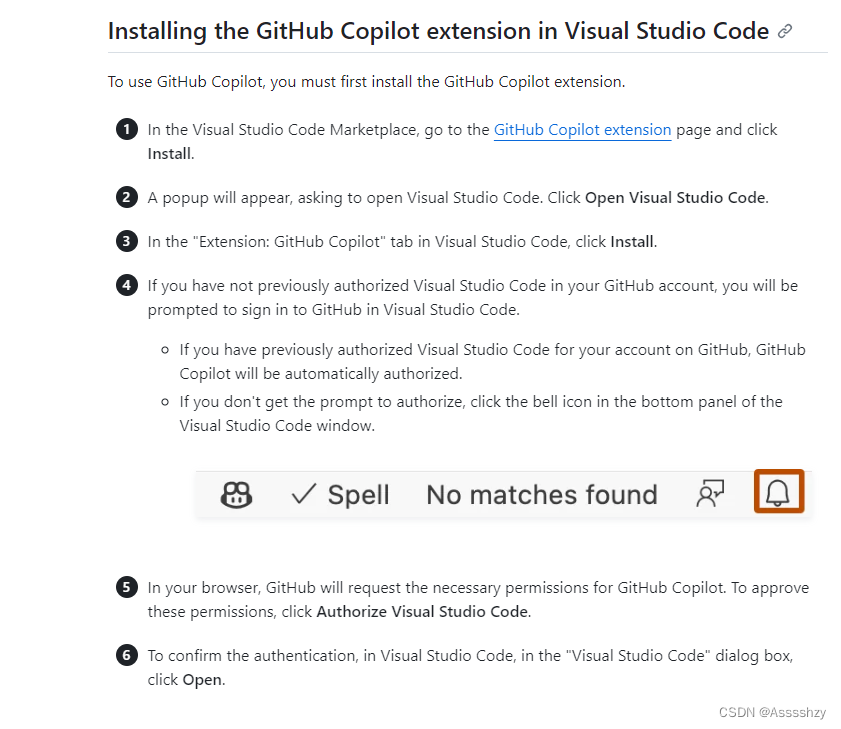Click step circle number 1
The width and height of the screenshot is (841, 729).
tap(126, 129)
